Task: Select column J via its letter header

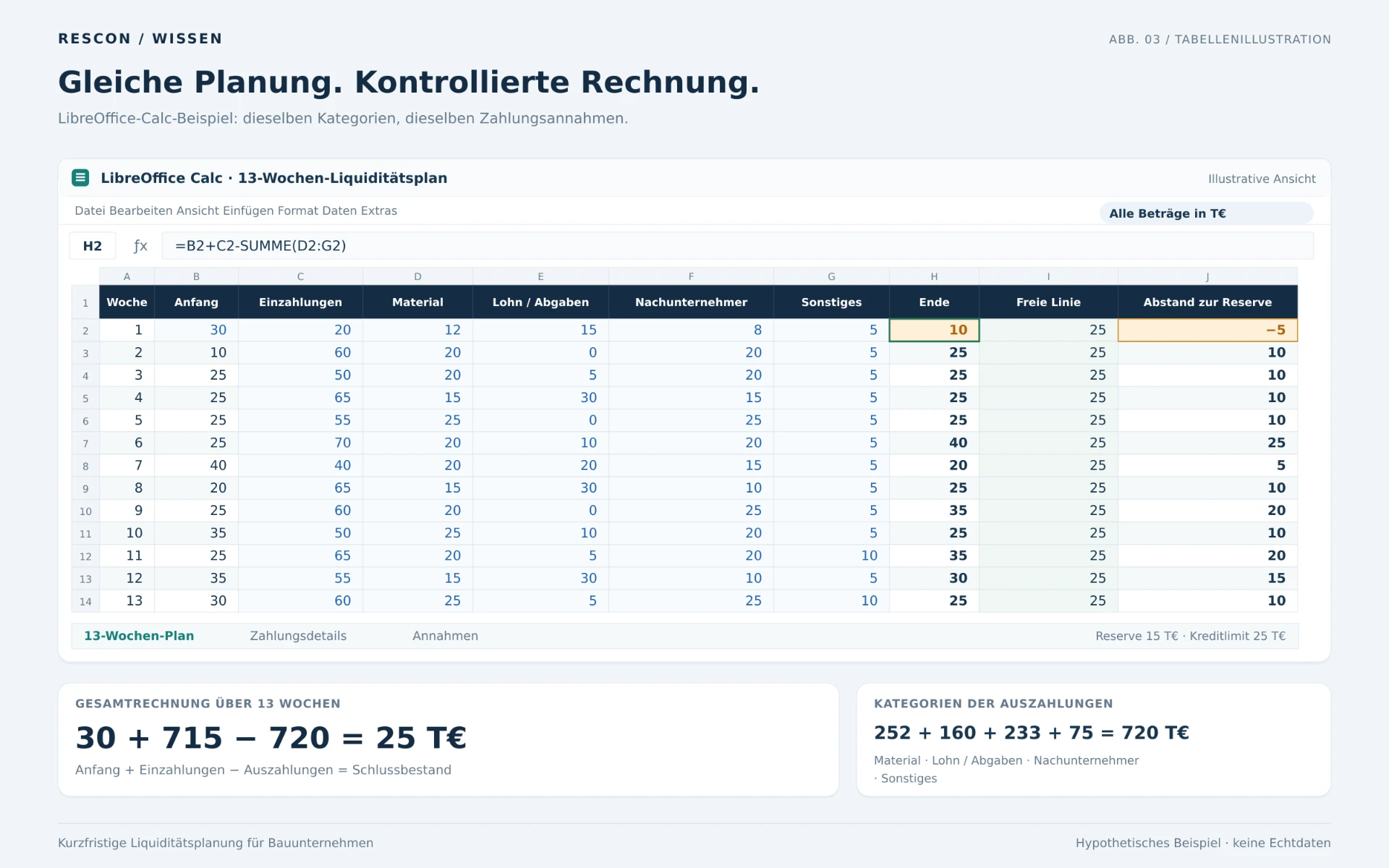Action: point(1207,276)
